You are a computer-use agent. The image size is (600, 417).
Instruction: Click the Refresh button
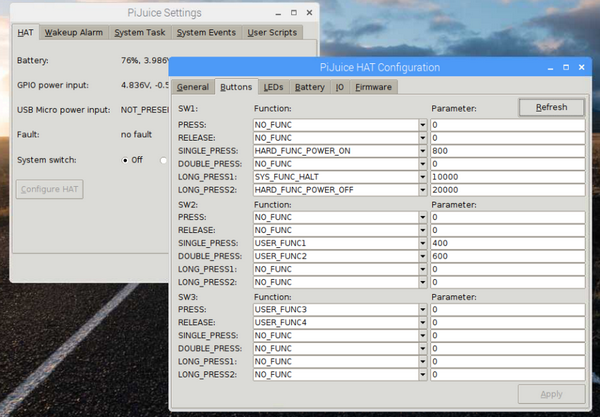(x=551, y=107)
